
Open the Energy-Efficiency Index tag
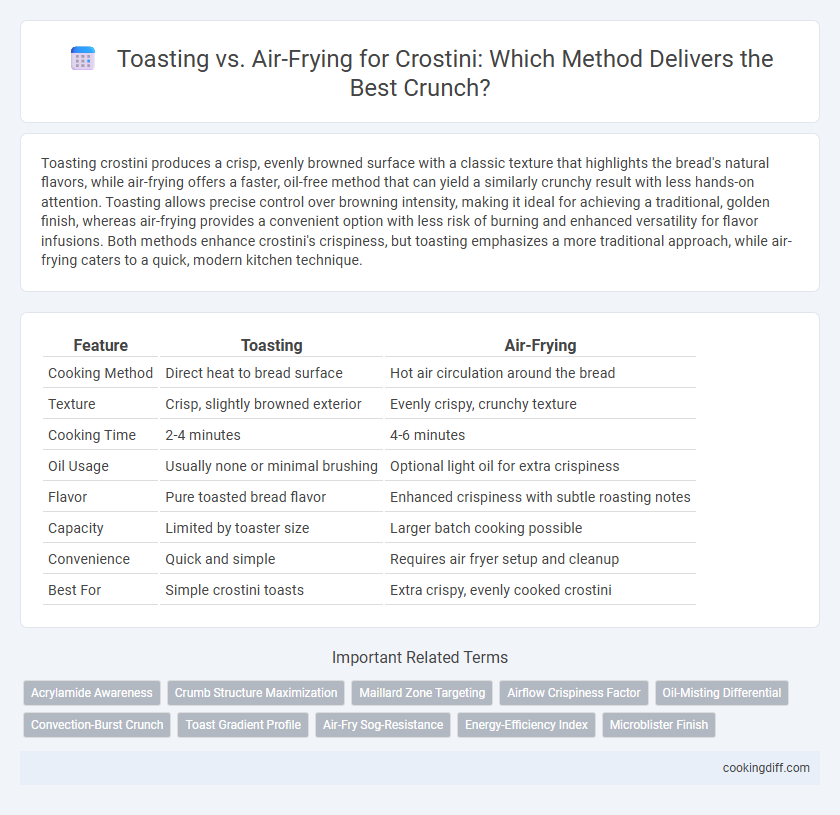pos(526,725)
